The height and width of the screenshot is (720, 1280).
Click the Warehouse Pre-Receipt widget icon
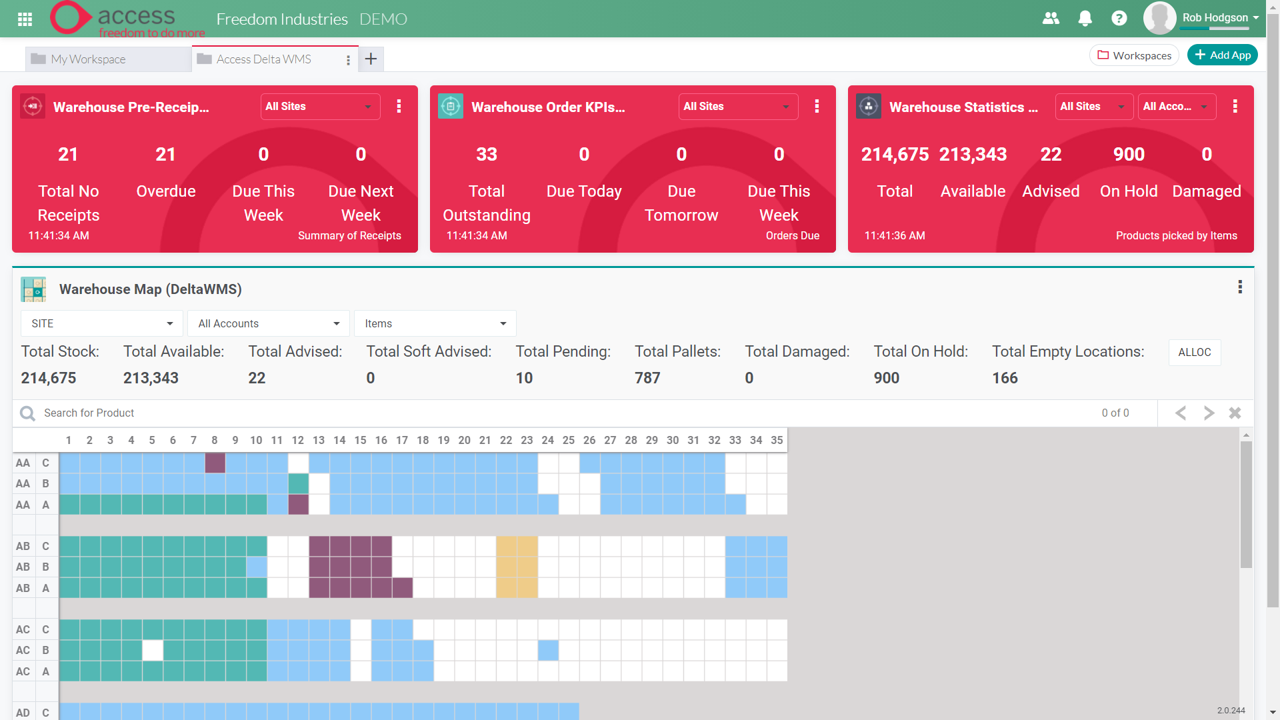coord(32,106)
